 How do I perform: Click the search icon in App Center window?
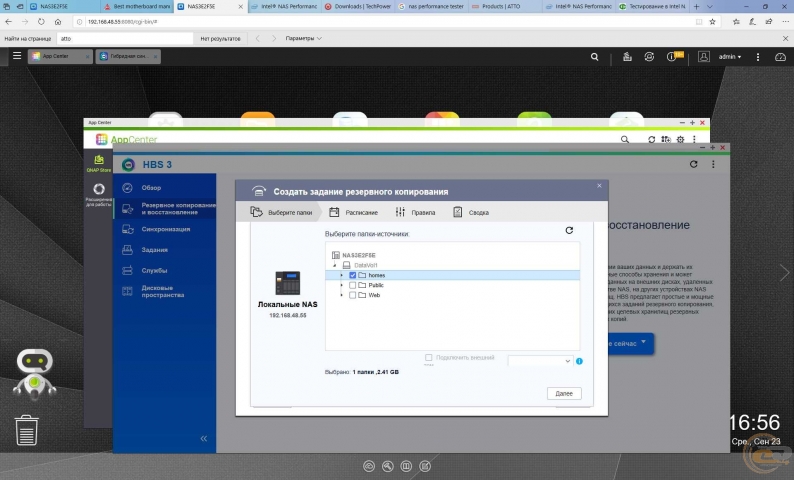[625, 139]
